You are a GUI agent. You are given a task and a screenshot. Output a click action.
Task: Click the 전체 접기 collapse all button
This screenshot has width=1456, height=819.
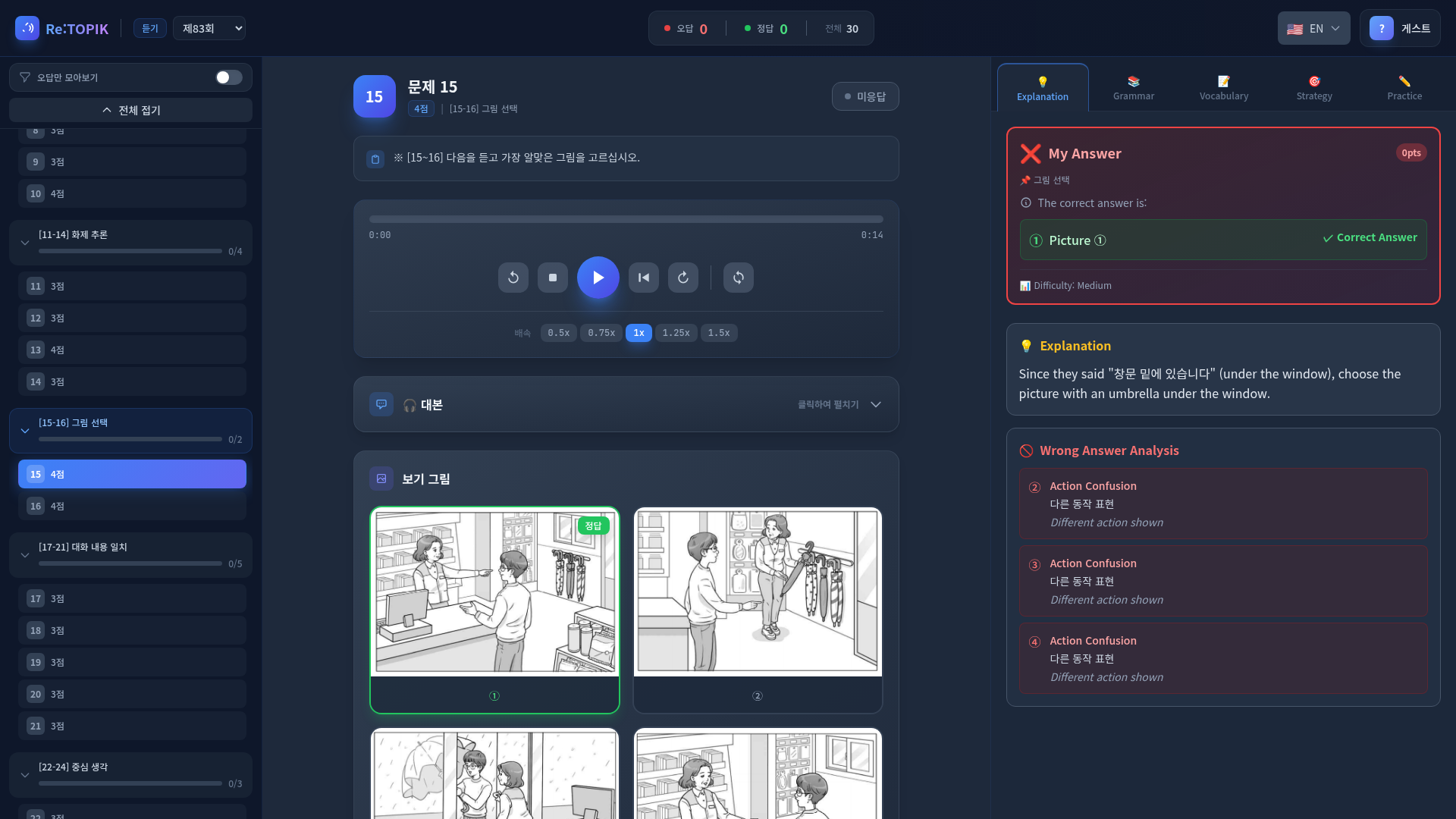(131, 110)
